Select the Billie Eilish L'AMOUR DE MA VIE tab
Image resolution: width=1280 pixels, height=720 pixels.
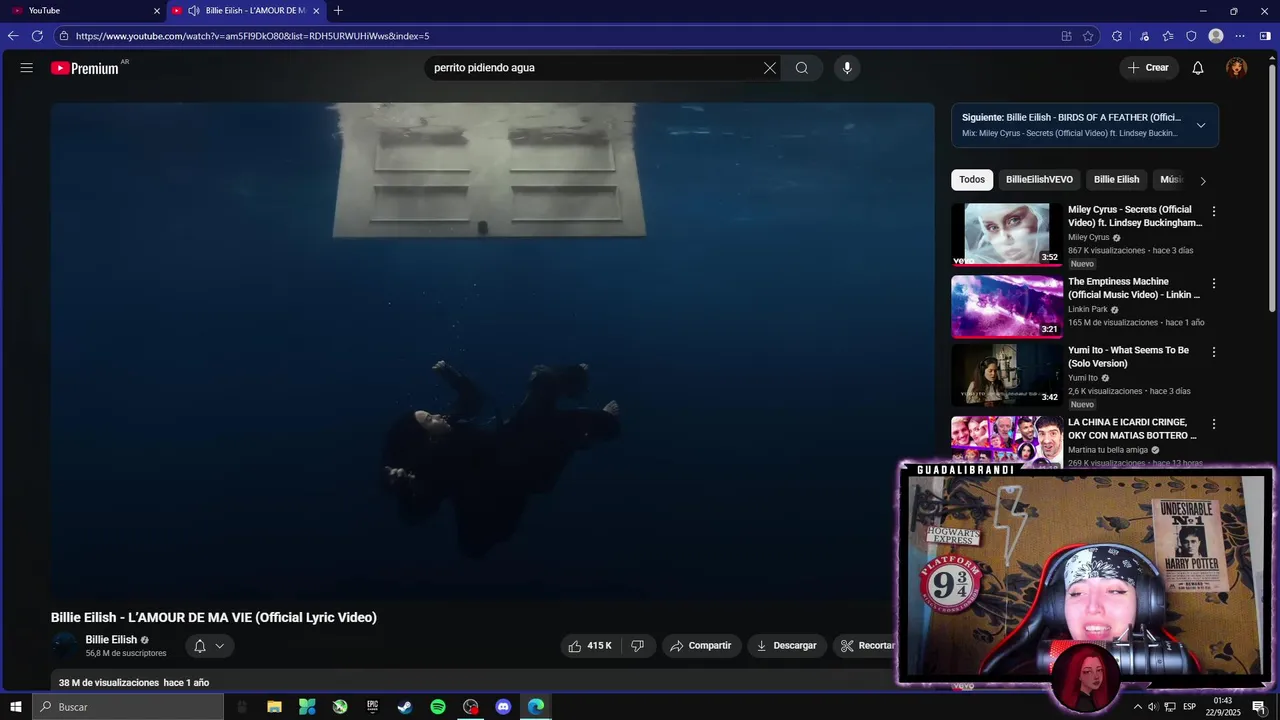(x=247, y=10)
